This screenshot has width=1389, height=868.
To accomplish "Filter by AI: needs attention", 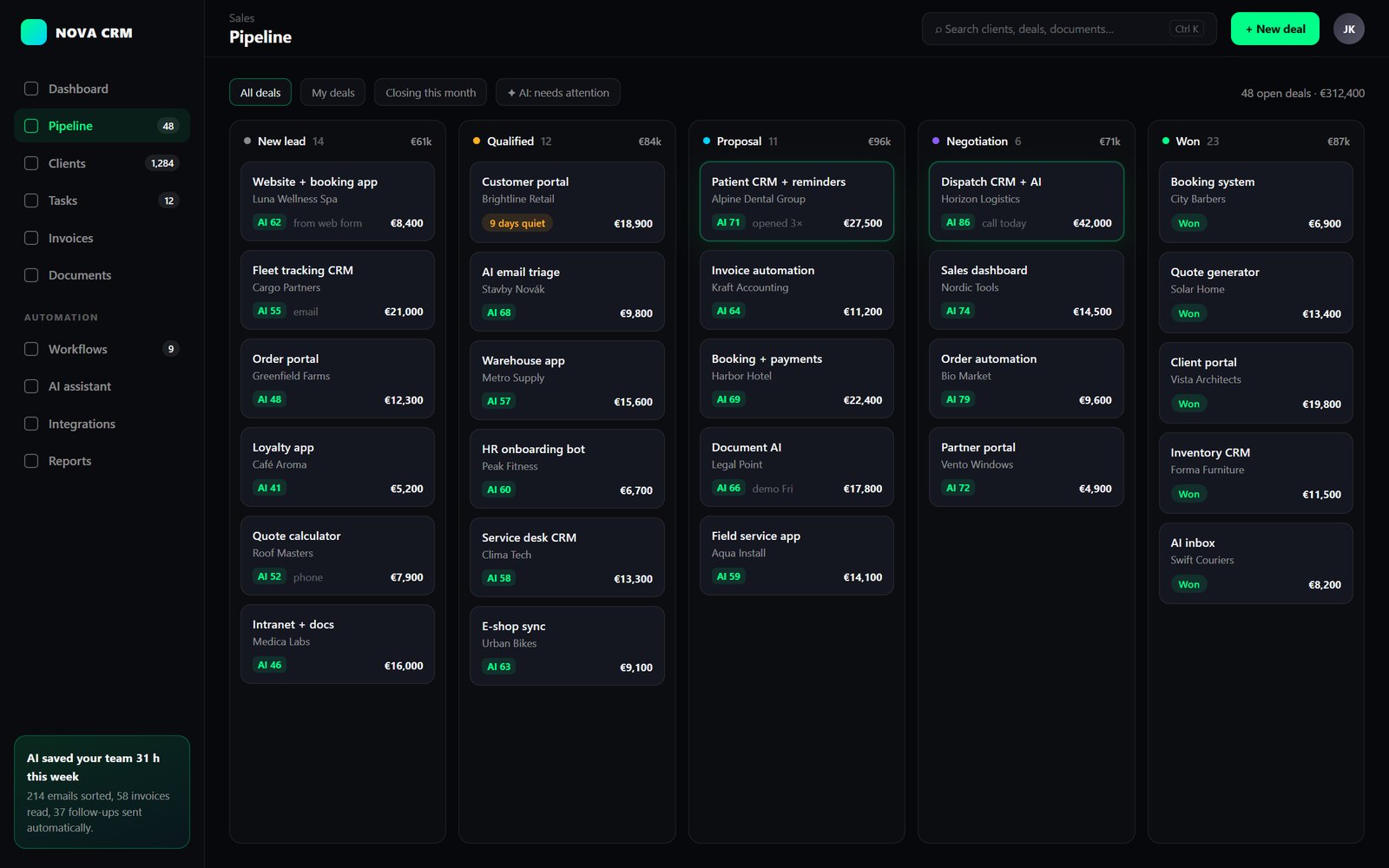I will (558, 93).
